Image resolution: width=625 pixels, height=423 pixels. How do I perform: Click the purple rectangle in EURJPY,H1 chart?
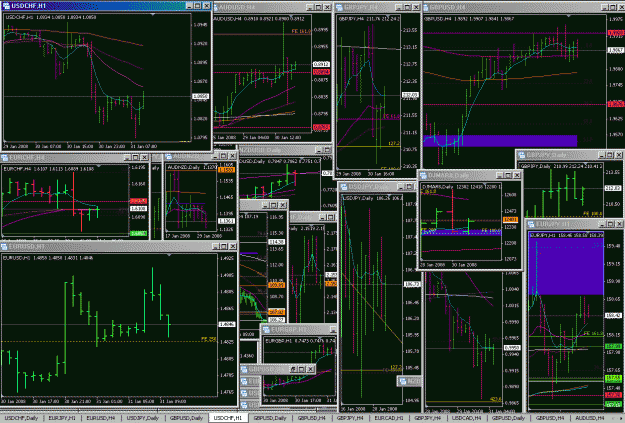pyautogui.click(x=566, y=264)
